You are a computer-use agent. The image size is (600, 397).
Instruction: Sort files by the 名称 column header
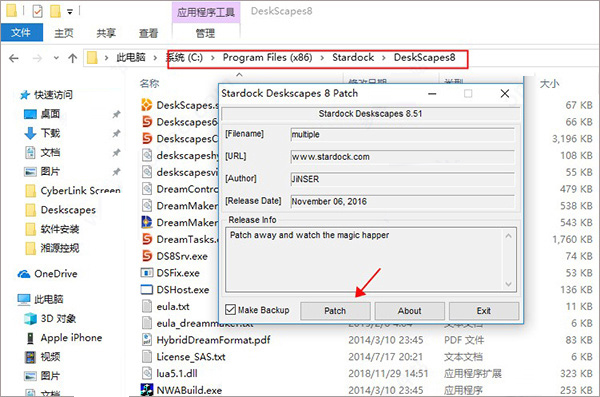pyautogui.click(x=150, y=83)
